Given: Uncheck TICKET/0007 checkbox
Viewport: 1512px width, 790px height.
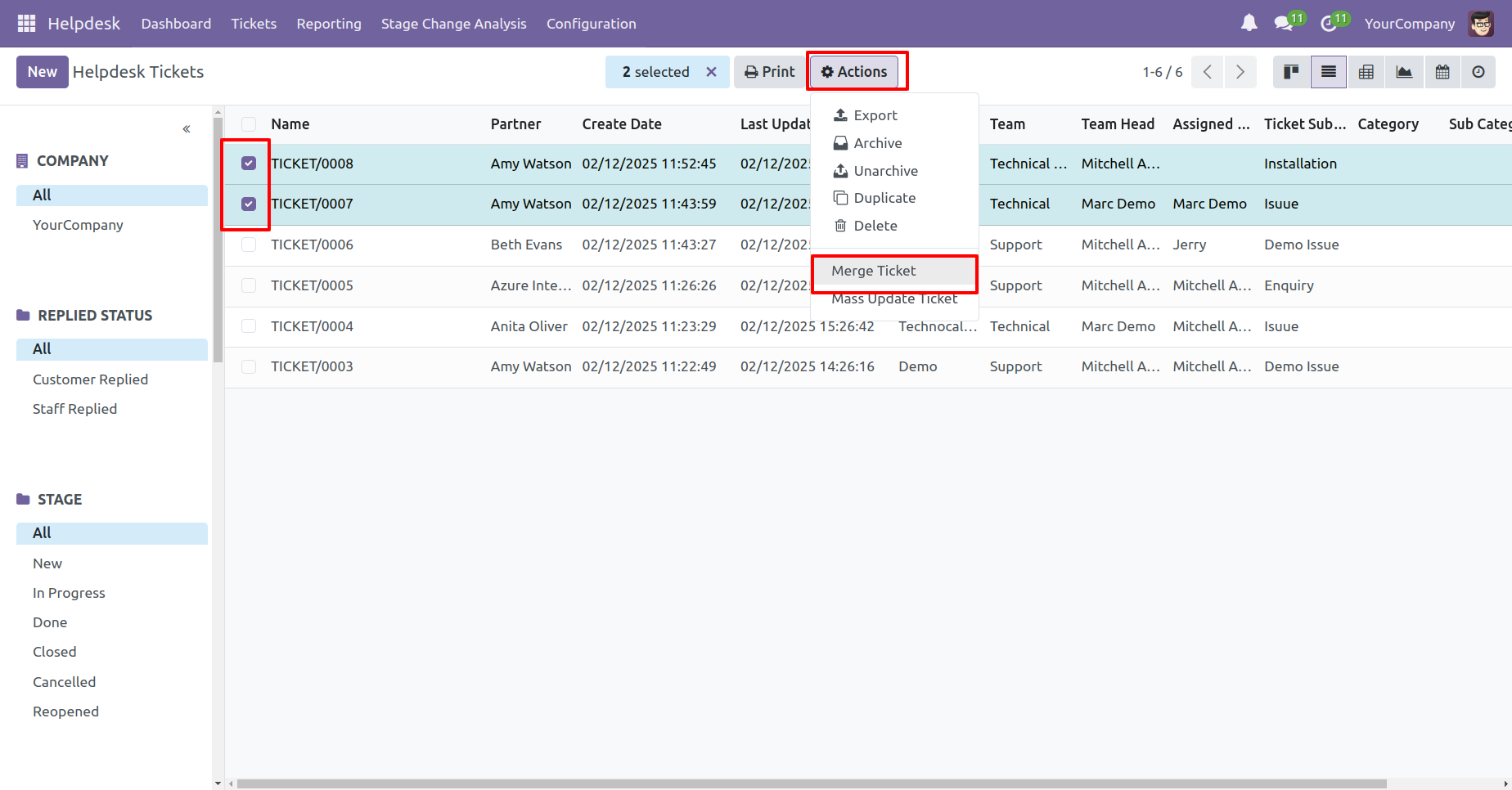Looking at the screenshot, I should point(249,204).
